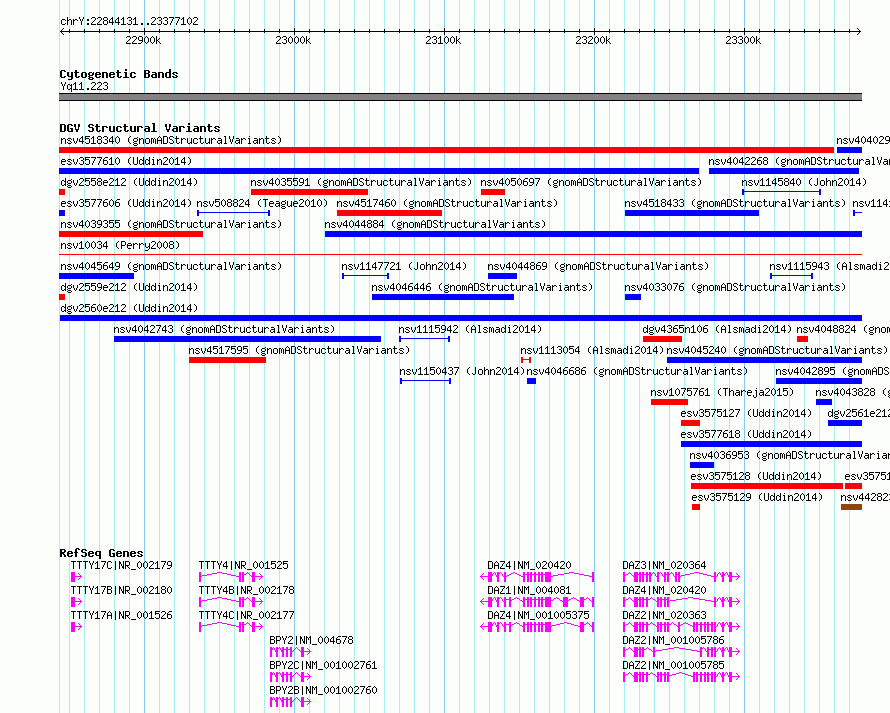Open nsv4046686 variant label
The image size is (890, 713).
point(637,371)
